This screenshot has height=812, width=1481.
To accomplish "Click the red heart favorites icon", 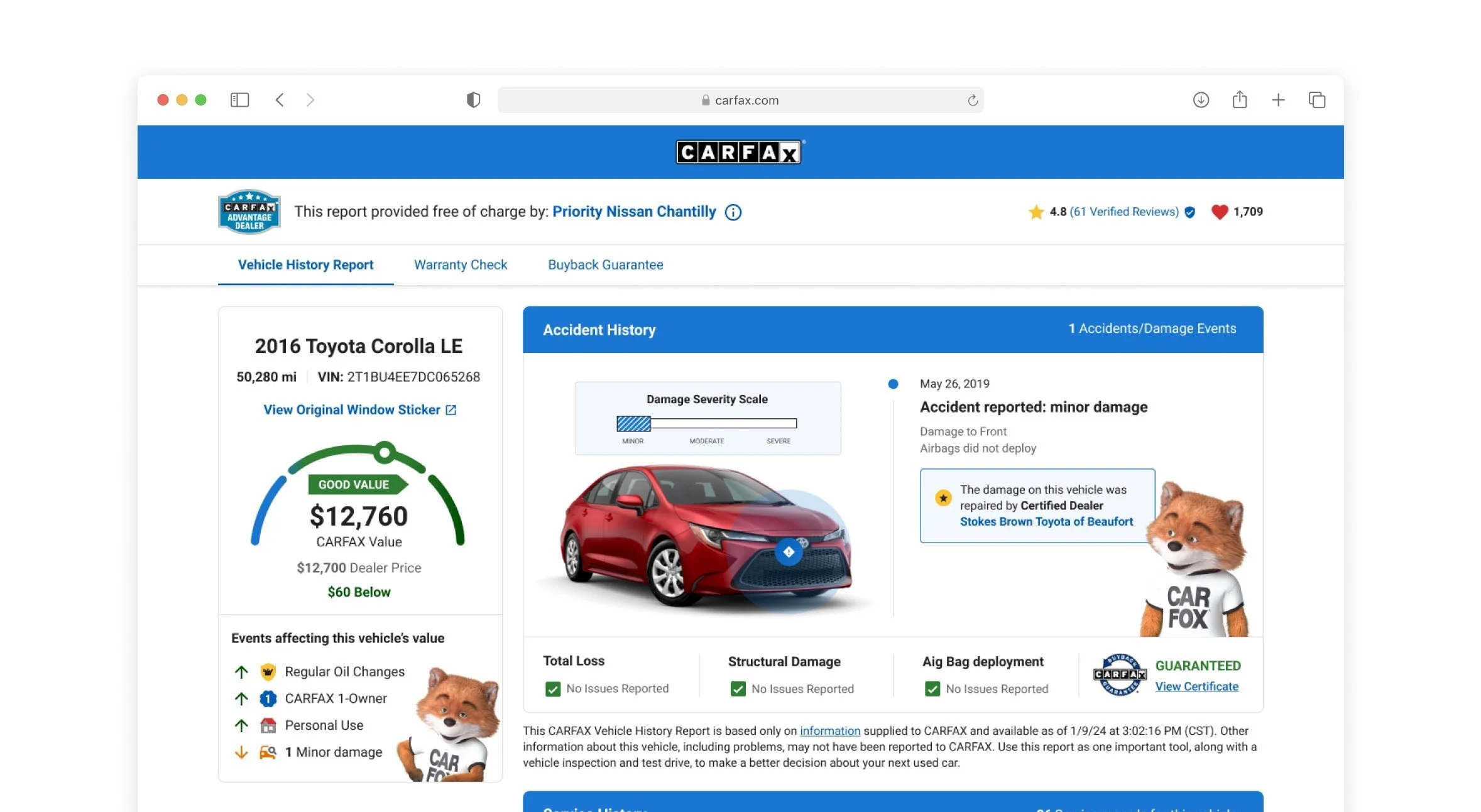I will click(1219, 212).
